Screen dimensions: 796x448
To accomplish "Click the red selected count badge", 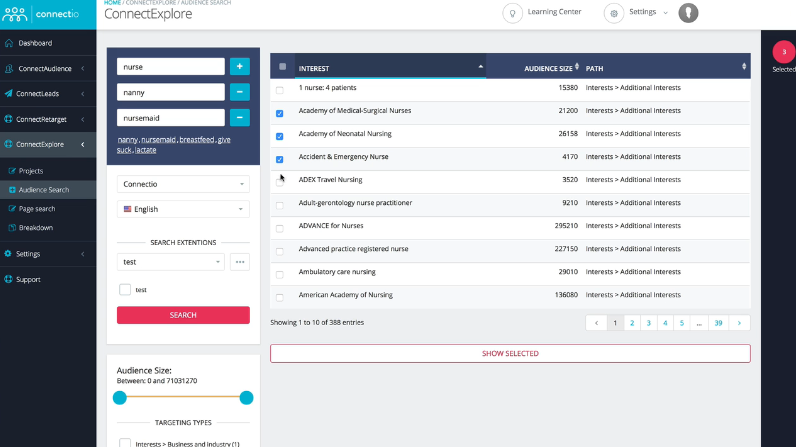I will (784, 52).
